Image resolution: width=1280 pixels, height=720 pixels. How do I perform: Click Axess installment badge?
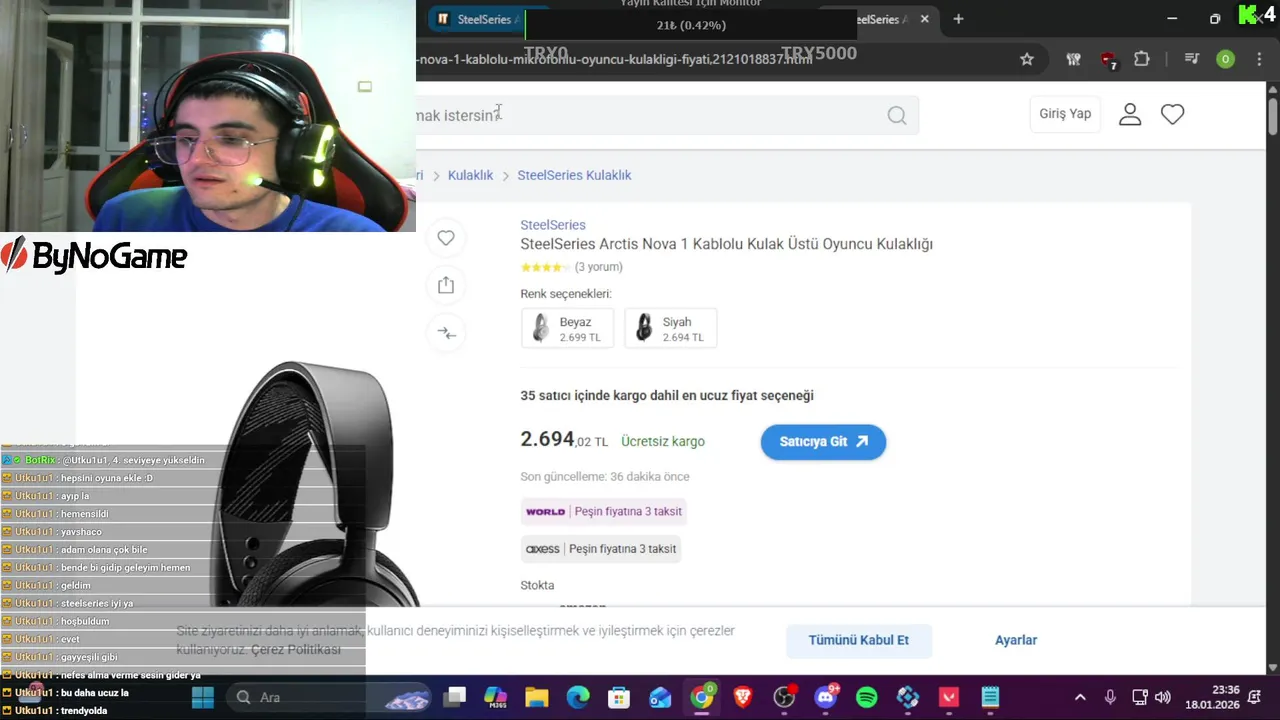(601, 549)
